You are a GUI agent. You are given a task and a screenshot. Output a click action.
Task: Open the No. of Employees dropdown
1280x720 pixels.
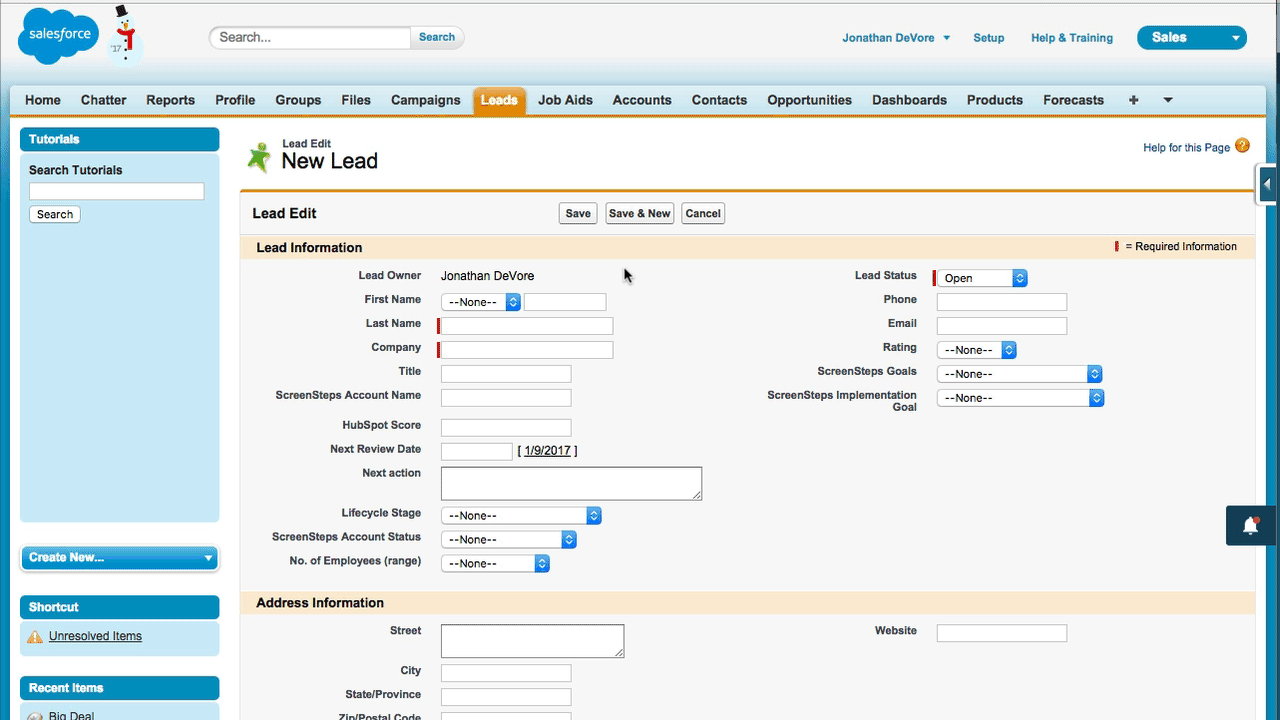495,564
